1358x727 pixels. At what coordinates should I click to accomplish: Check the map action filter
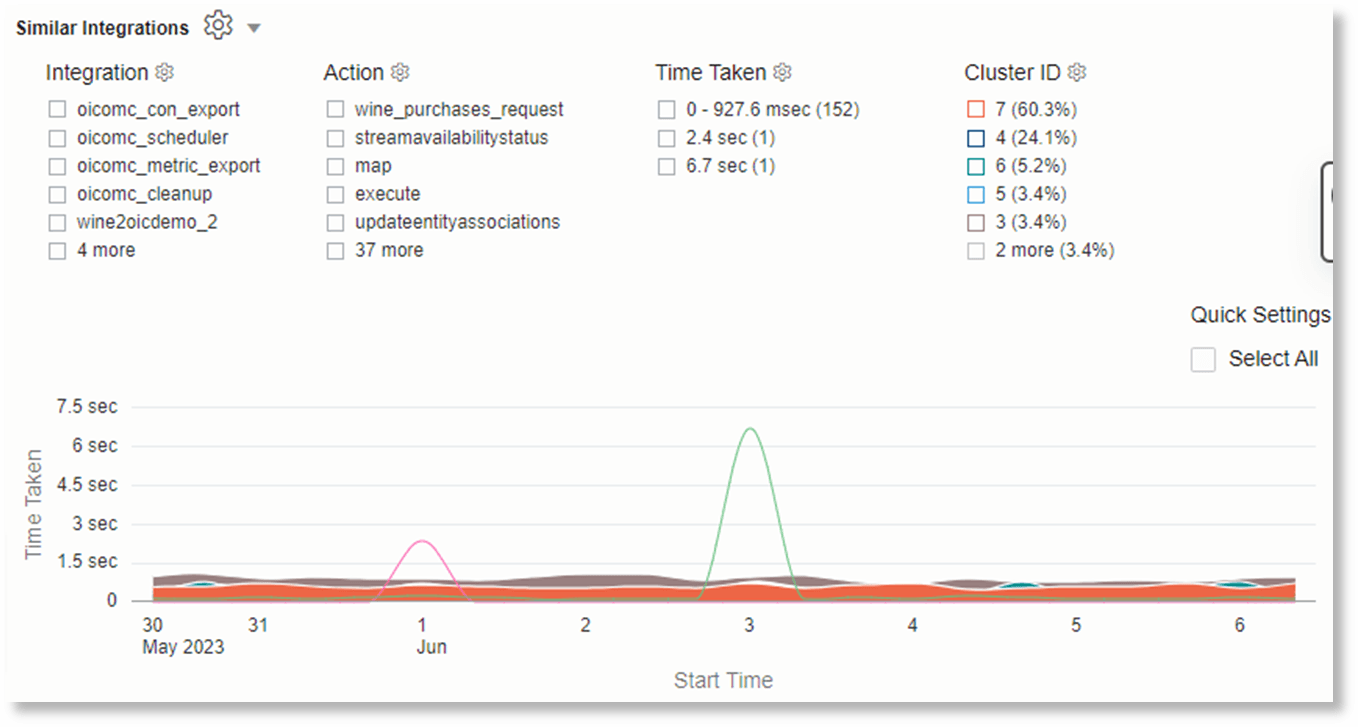pos(335,165)
